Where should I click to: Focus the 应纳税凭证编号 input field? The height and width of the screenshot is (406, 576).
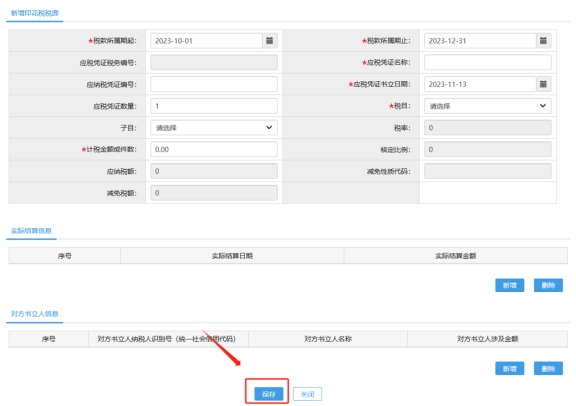(214, 84)
